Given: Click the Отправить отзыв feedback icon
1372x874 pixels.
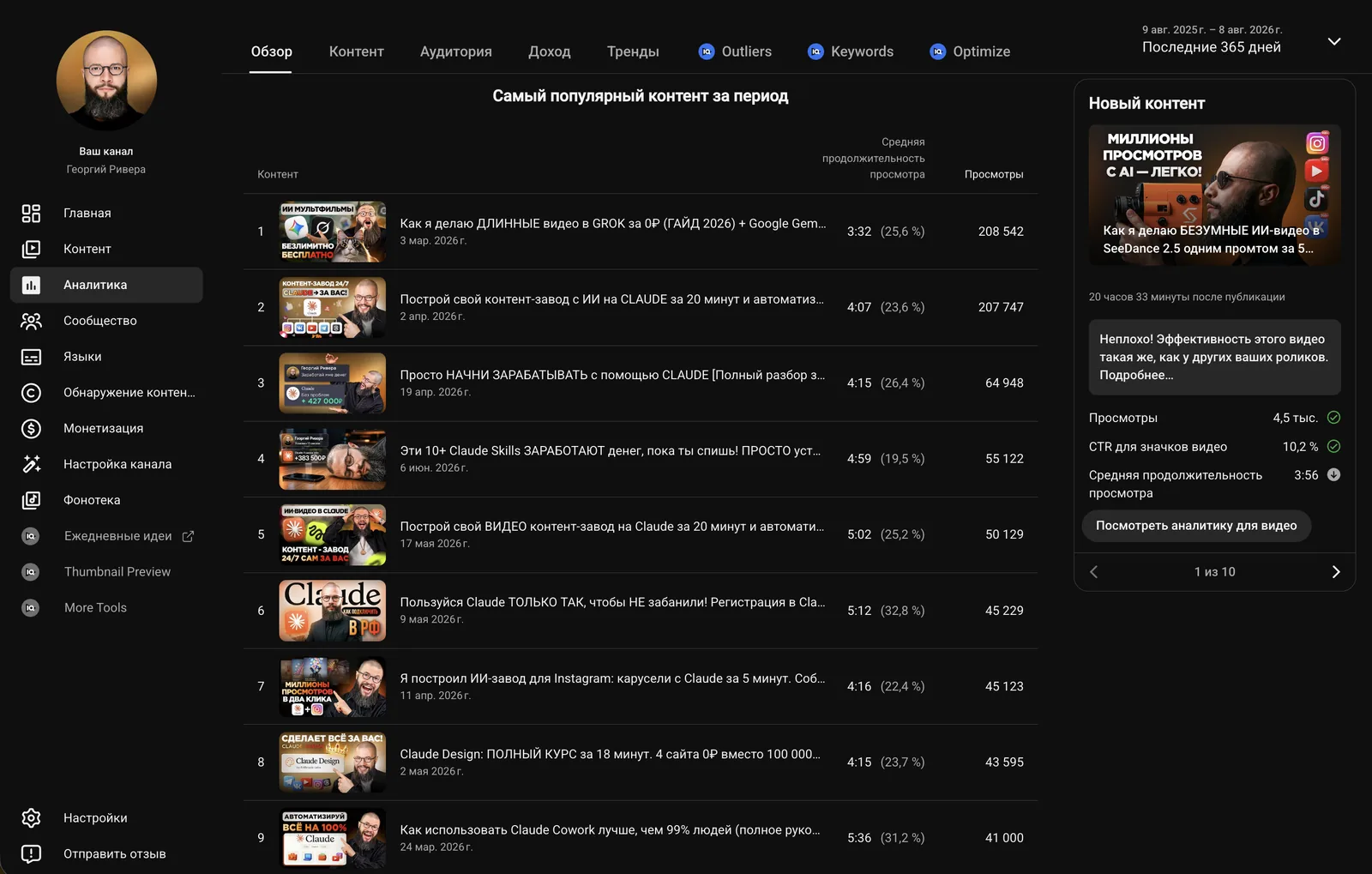Looking at the screenshot, I should [x=31, y=854].
